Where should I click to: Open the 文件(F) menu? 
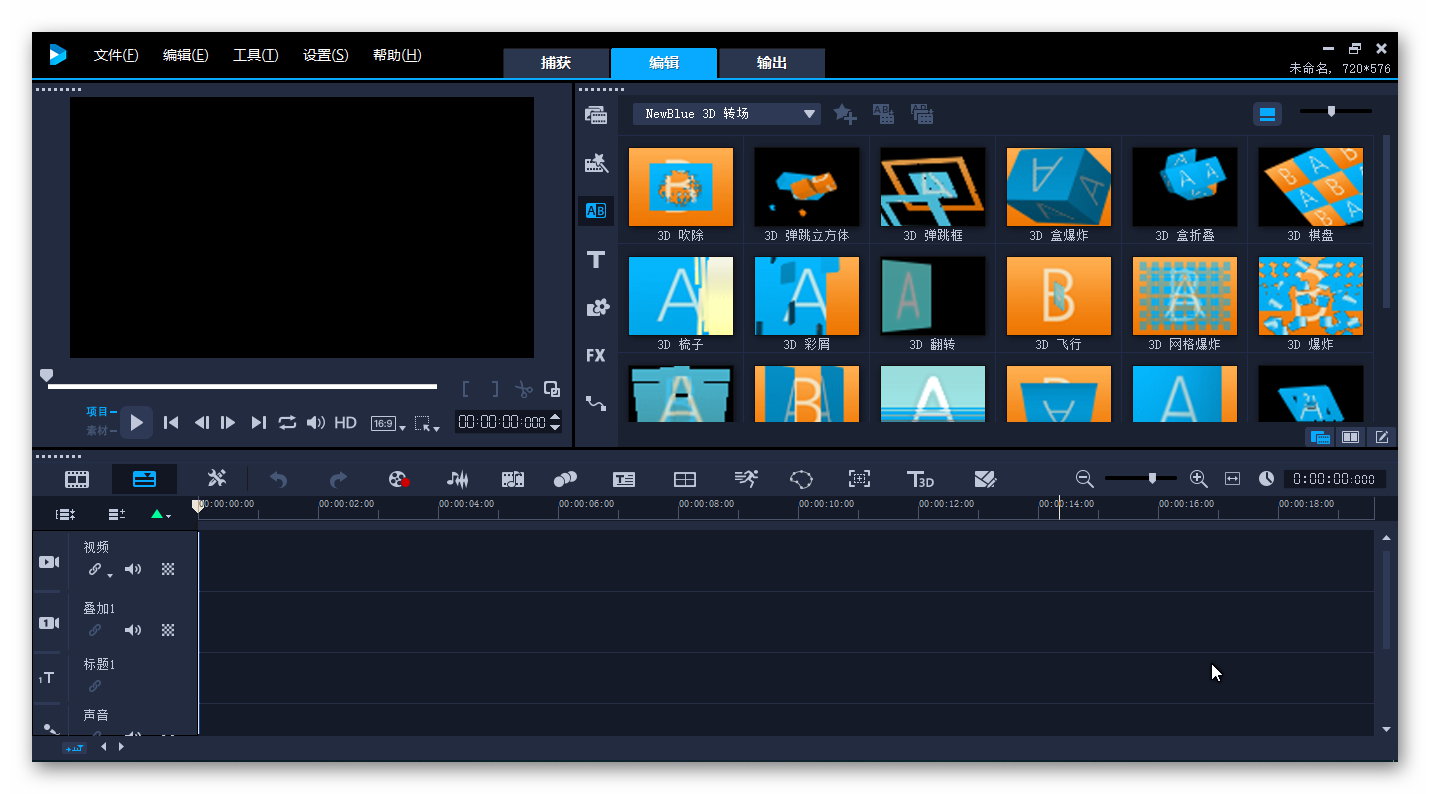116,55
